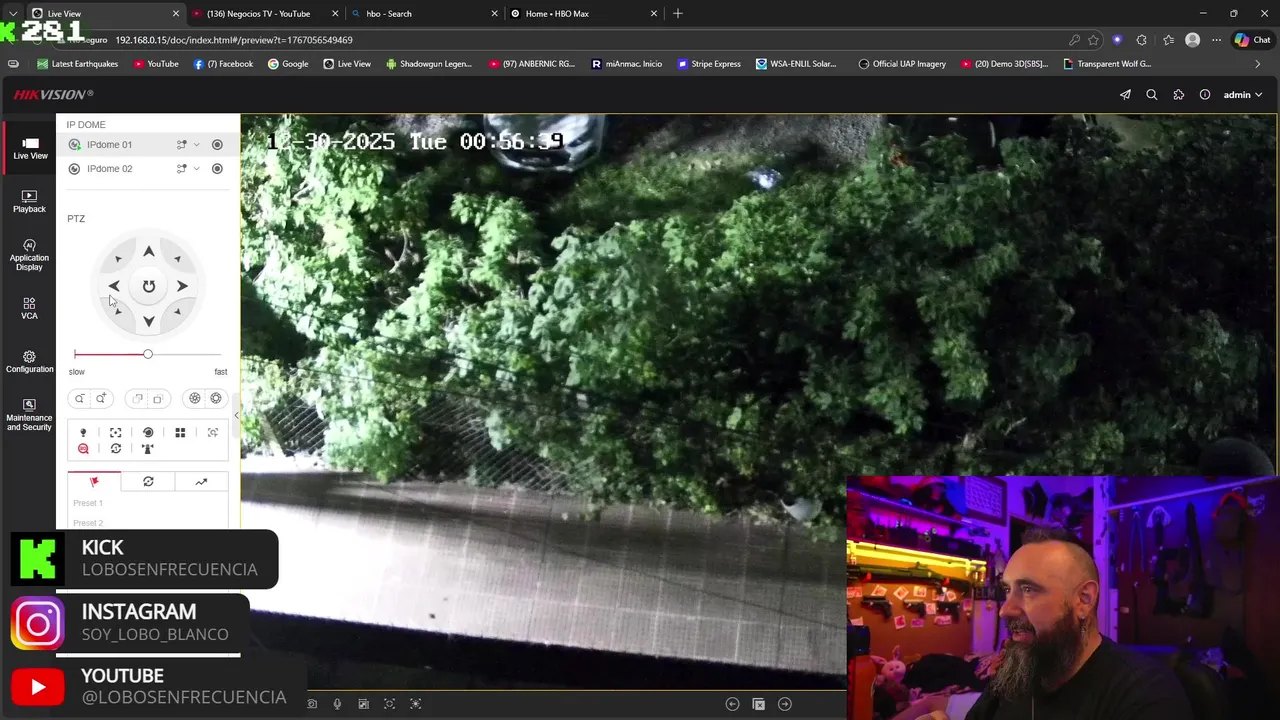
Task: Capture a snapshot from the bottom toolbar
Action: click(x=312, y=704)
